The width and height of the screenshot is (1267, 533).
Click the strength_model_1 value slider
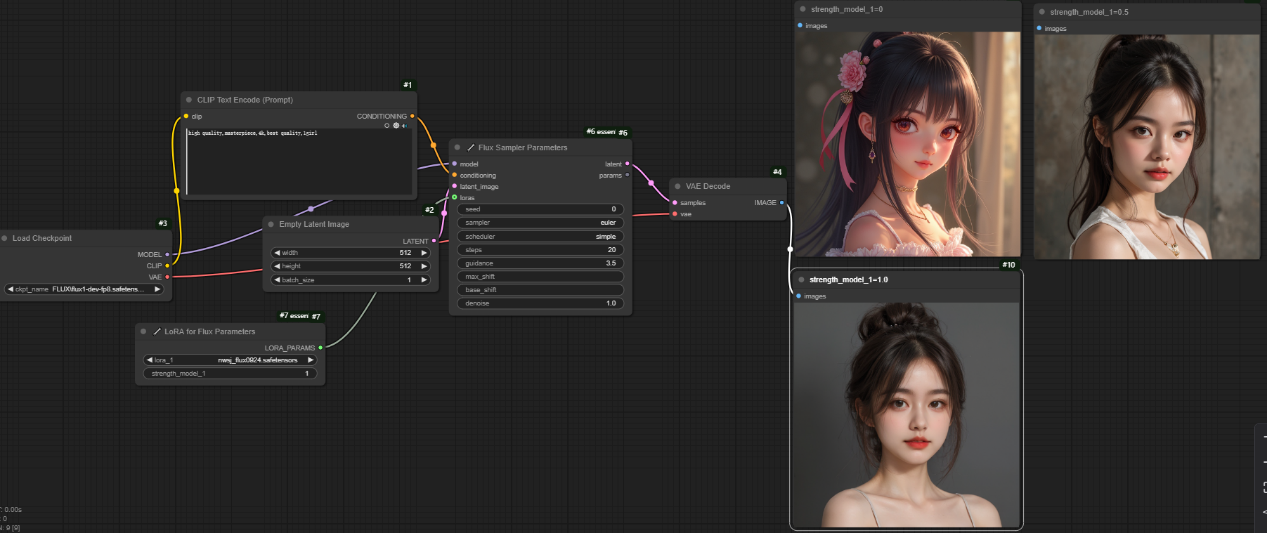pyautogui.click(x=230, y=373)
